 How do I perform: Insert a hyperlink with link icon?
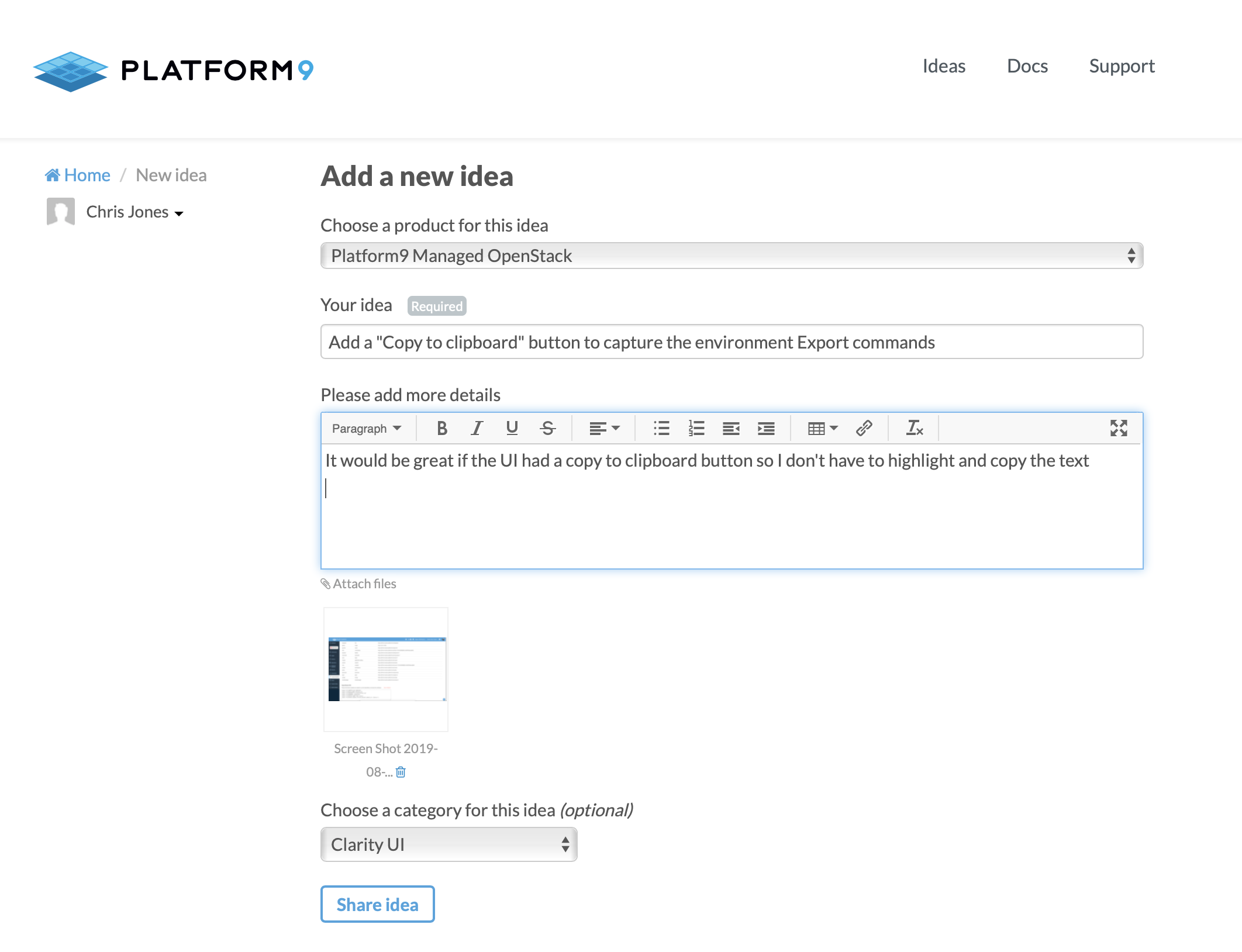[864, 429]
